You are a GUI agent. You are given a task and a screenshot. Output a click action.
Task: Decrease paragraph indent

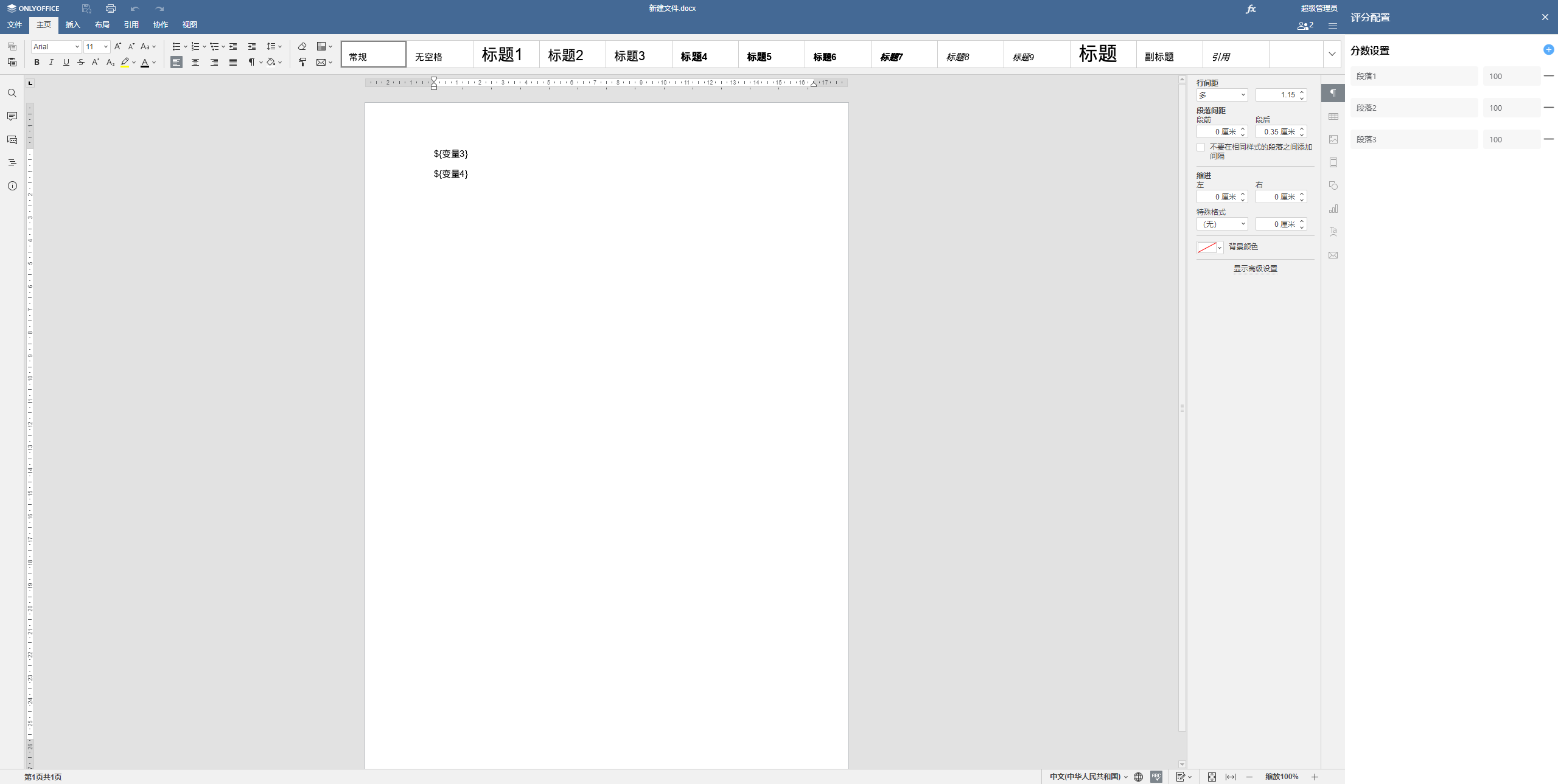point(233,46)
